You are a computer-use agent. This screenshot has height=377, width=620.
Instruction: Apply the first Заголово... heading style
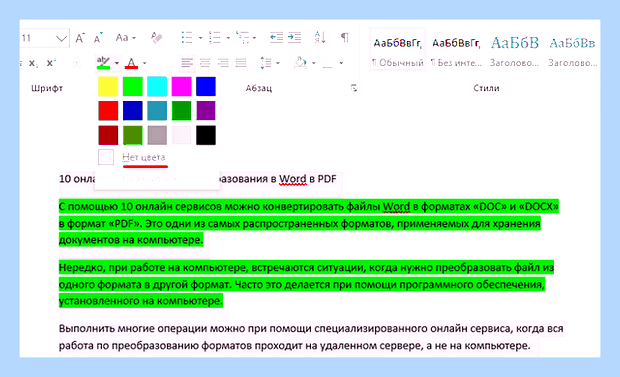514,50
